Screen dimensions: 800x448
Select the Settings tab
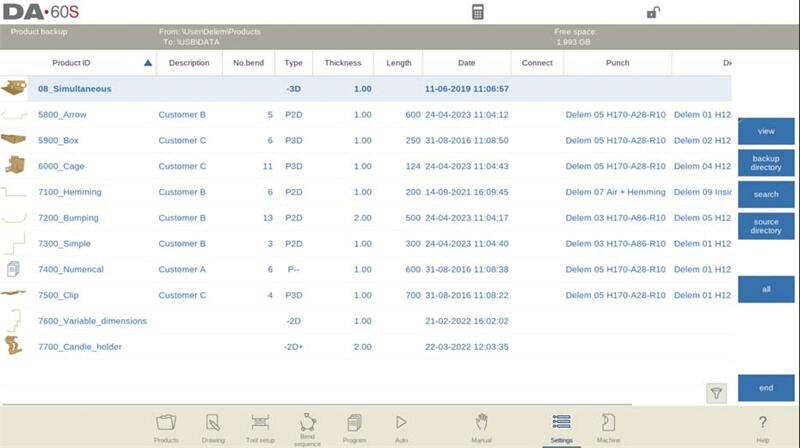point(561,427)
